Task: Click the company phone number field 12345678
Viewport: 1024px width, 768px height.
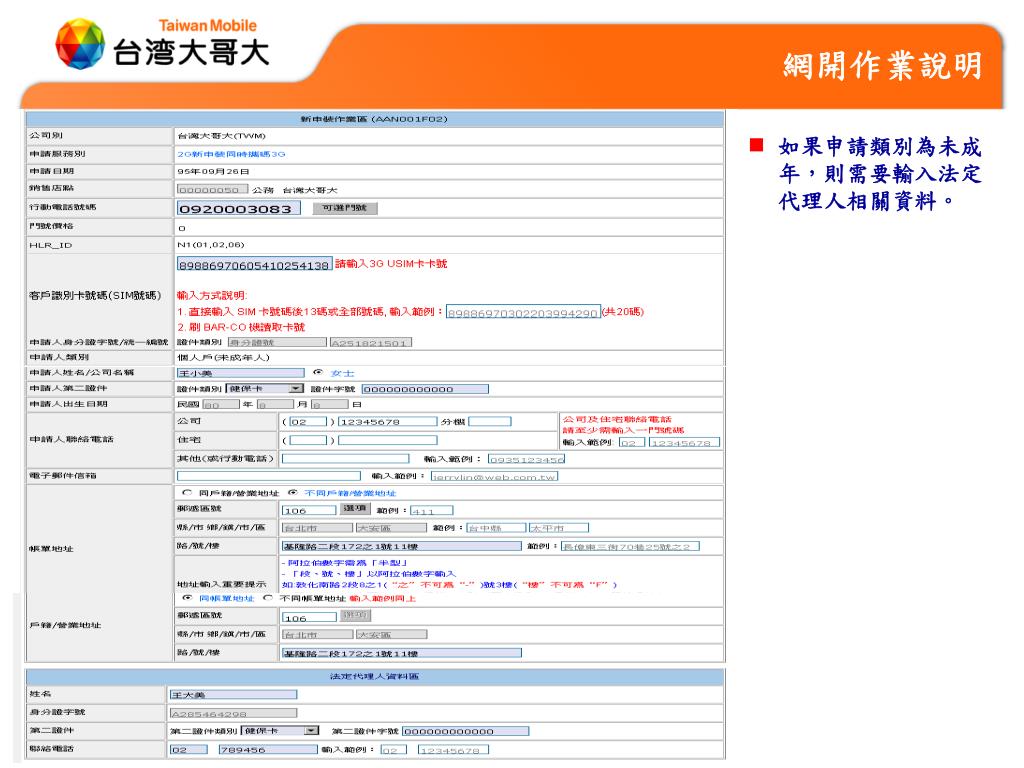Action: tap(388, 422)
